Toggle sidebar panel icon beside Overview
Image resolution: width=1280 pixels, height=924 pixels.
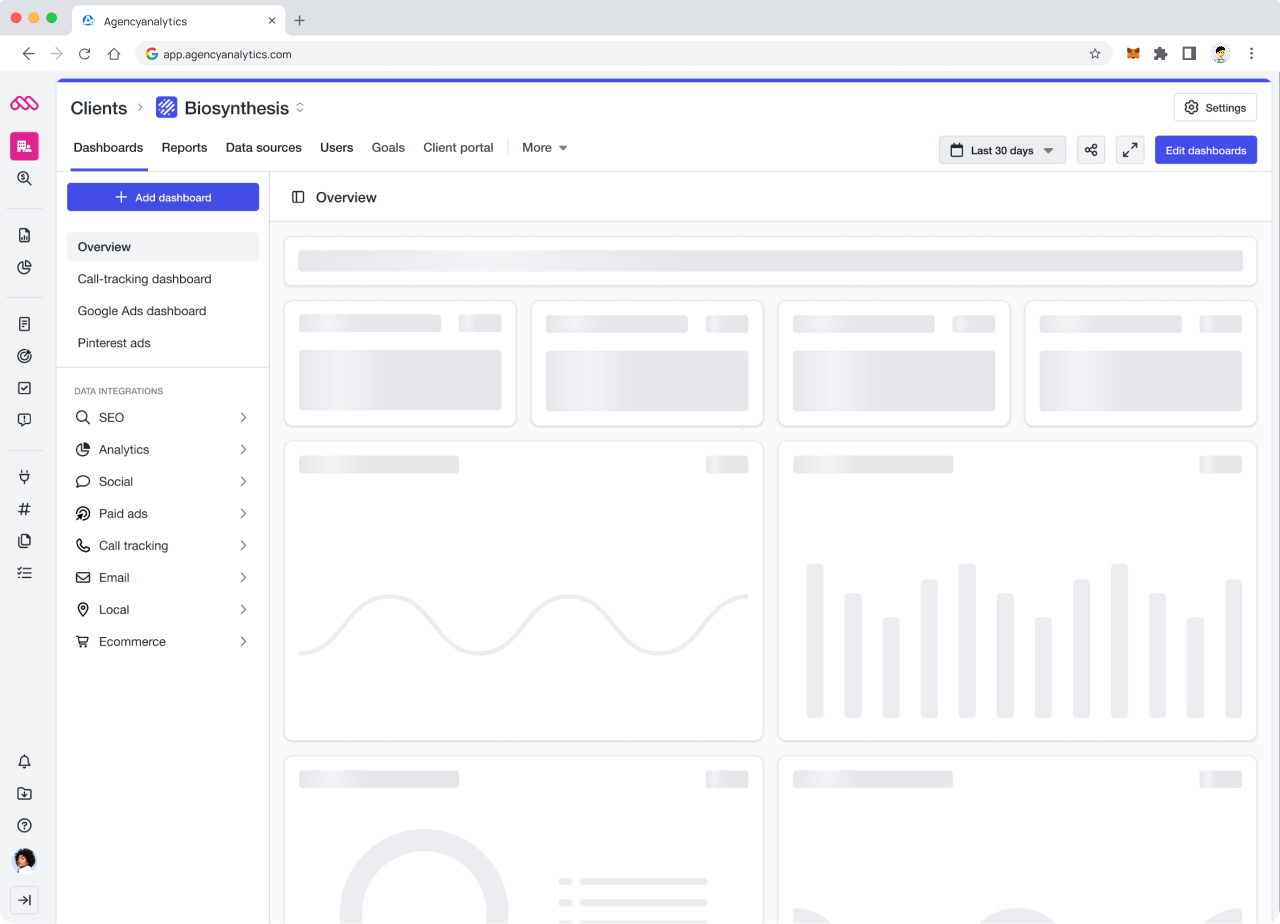pyautogui.click(x=298, y=197)
